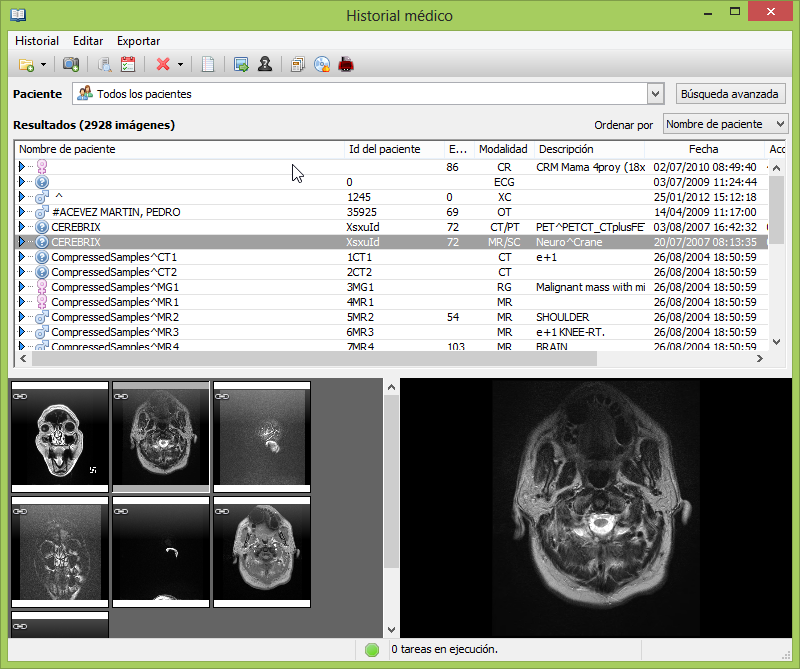The height and width of the screenshot is (669, 800).
Task: Click the PET^PETCT_CTplusFE description
Action: point(590,227)
